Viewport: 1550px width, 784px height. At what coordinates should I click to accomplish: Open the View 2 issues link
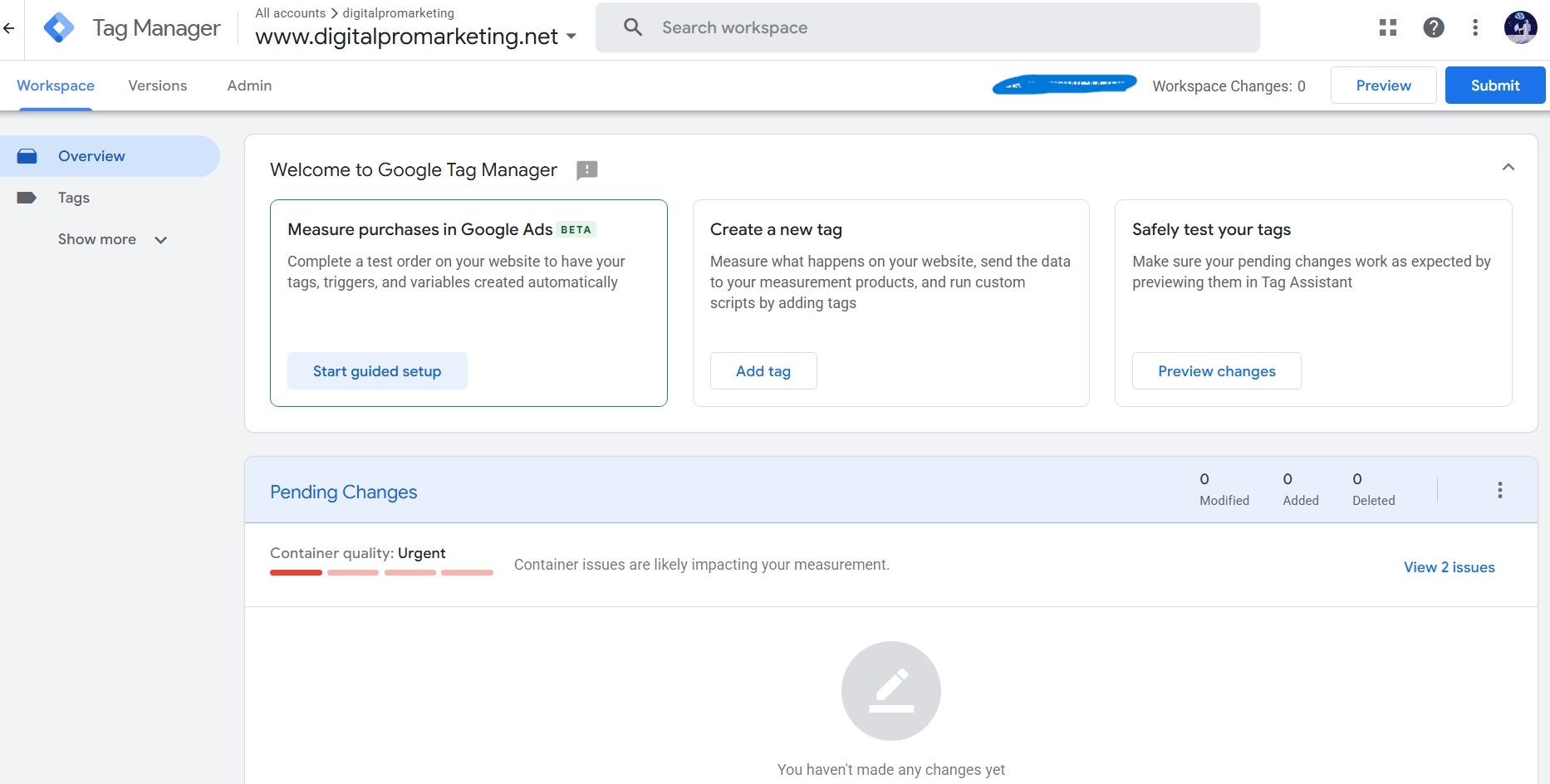coord(1449,567)
